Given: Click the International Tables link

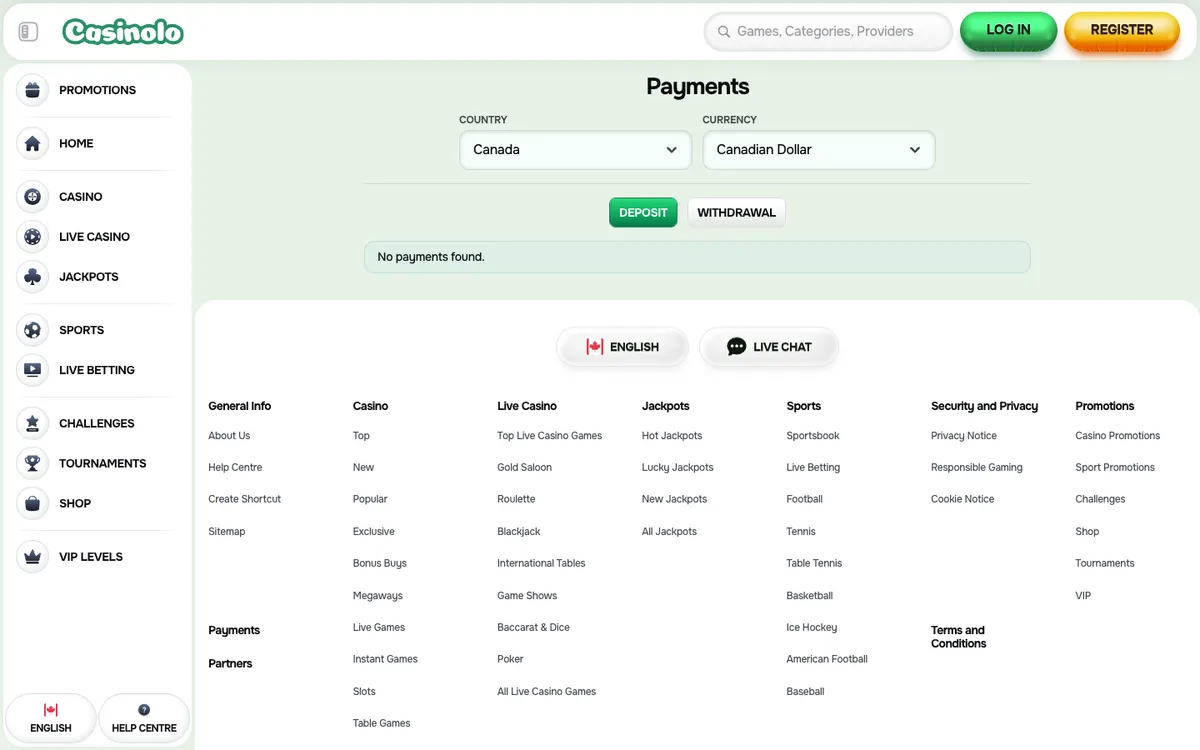Looking at the screenshot, I should pos(541,564).
